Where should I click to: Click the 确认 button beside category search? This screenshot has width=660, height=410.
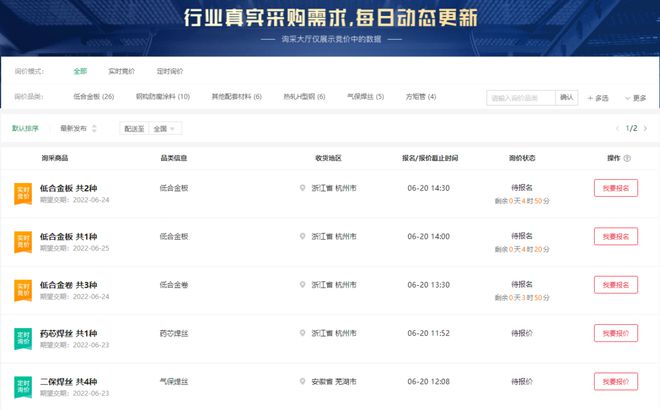pyautogui.click(x=567, y=98)
